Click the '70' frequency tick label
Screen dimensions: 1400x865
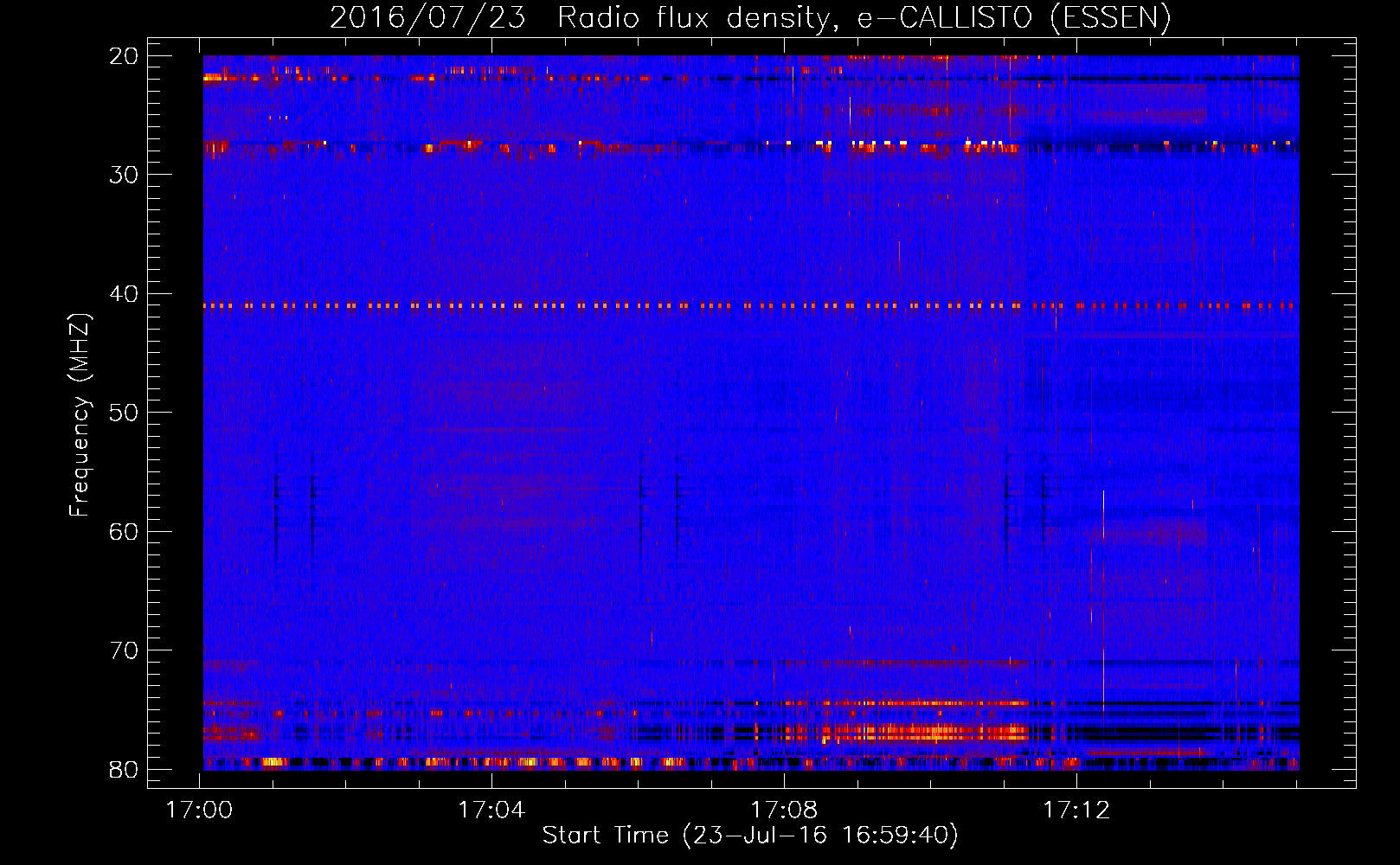click(125, 650)
